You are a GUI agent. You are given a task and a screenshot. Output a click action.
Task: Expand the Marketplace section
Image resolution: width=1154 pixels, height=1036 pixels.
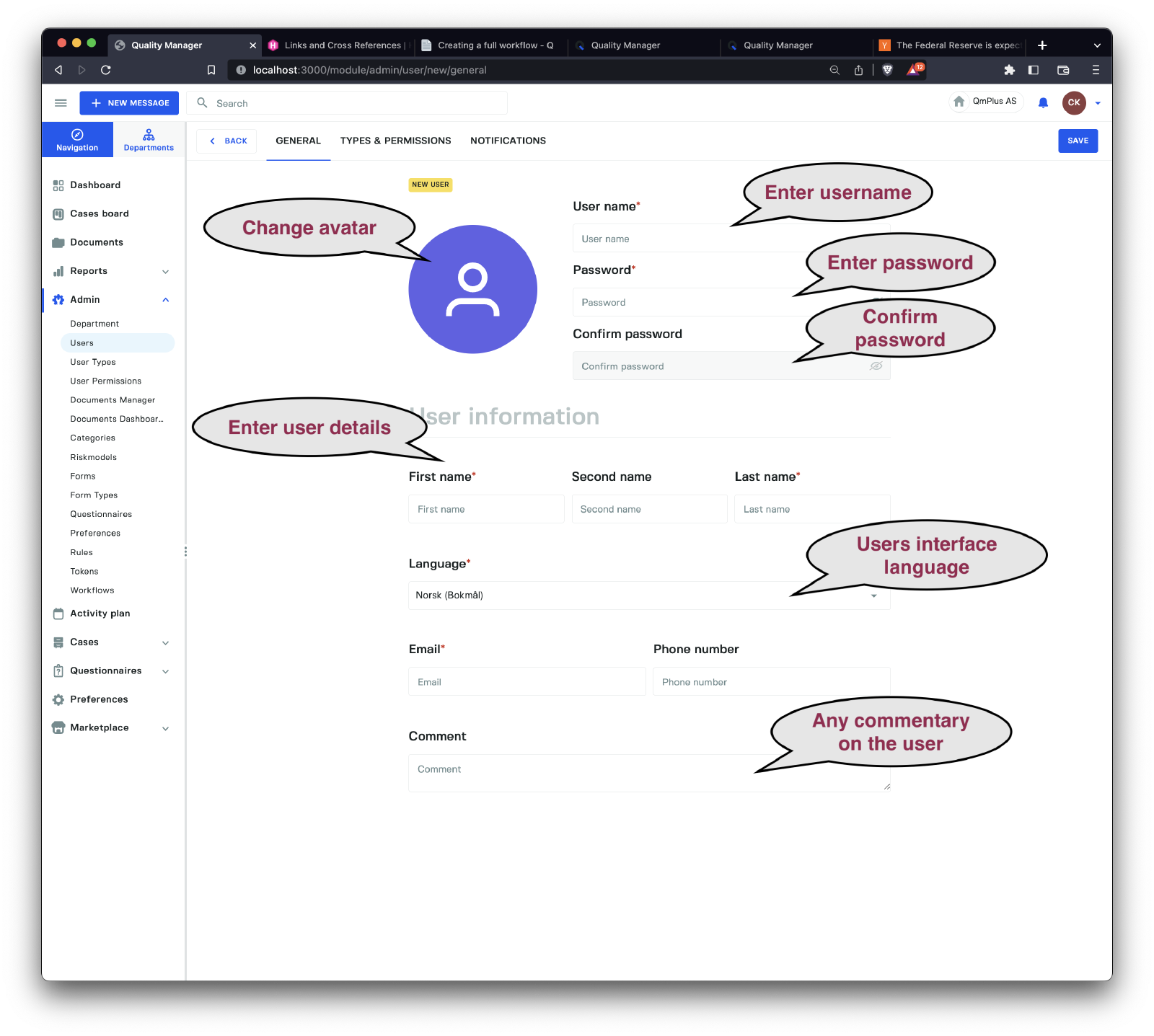pos(165,728)
